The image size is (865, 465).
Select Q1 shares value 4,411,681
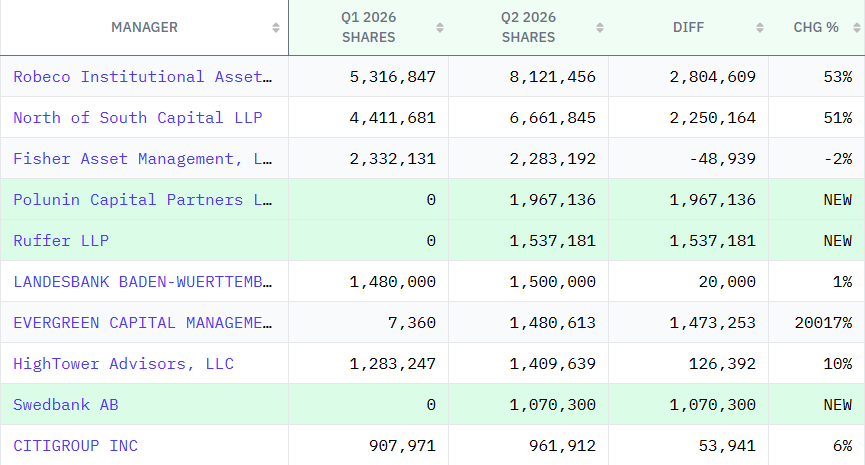(393, 117)
